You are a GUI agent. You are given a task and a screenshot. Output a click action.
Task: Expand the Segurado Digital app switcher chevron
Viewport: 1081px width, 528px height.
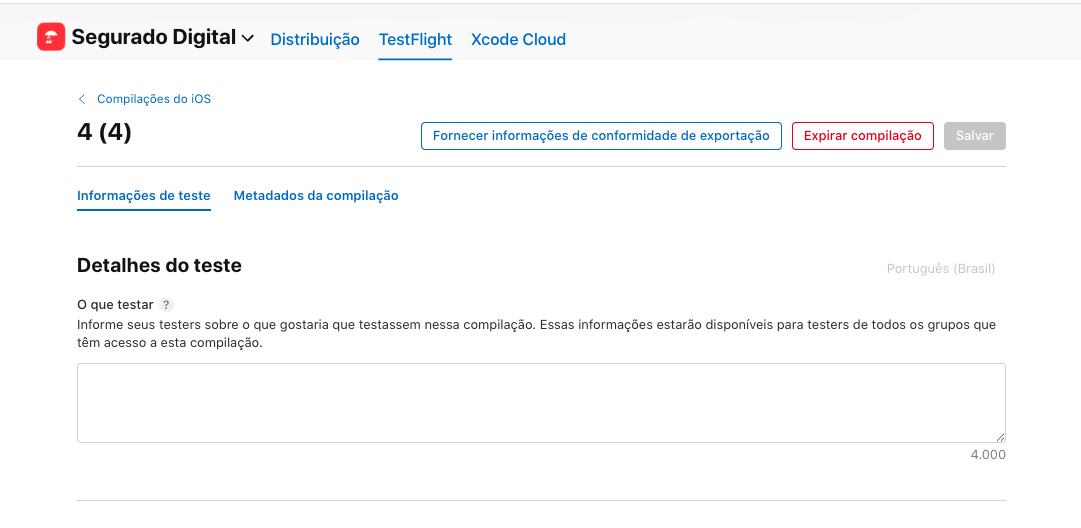click(248, 39)
